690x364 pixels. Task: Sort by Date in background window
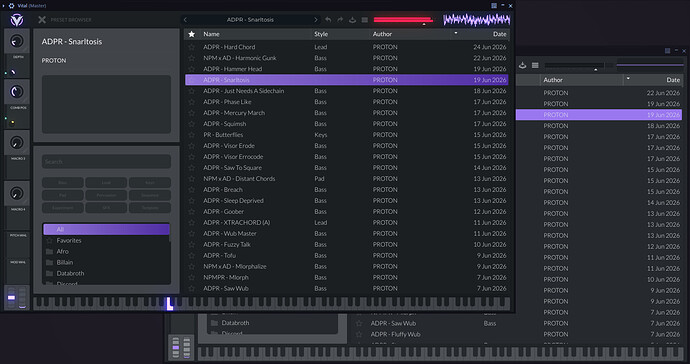tap(673, 80)
